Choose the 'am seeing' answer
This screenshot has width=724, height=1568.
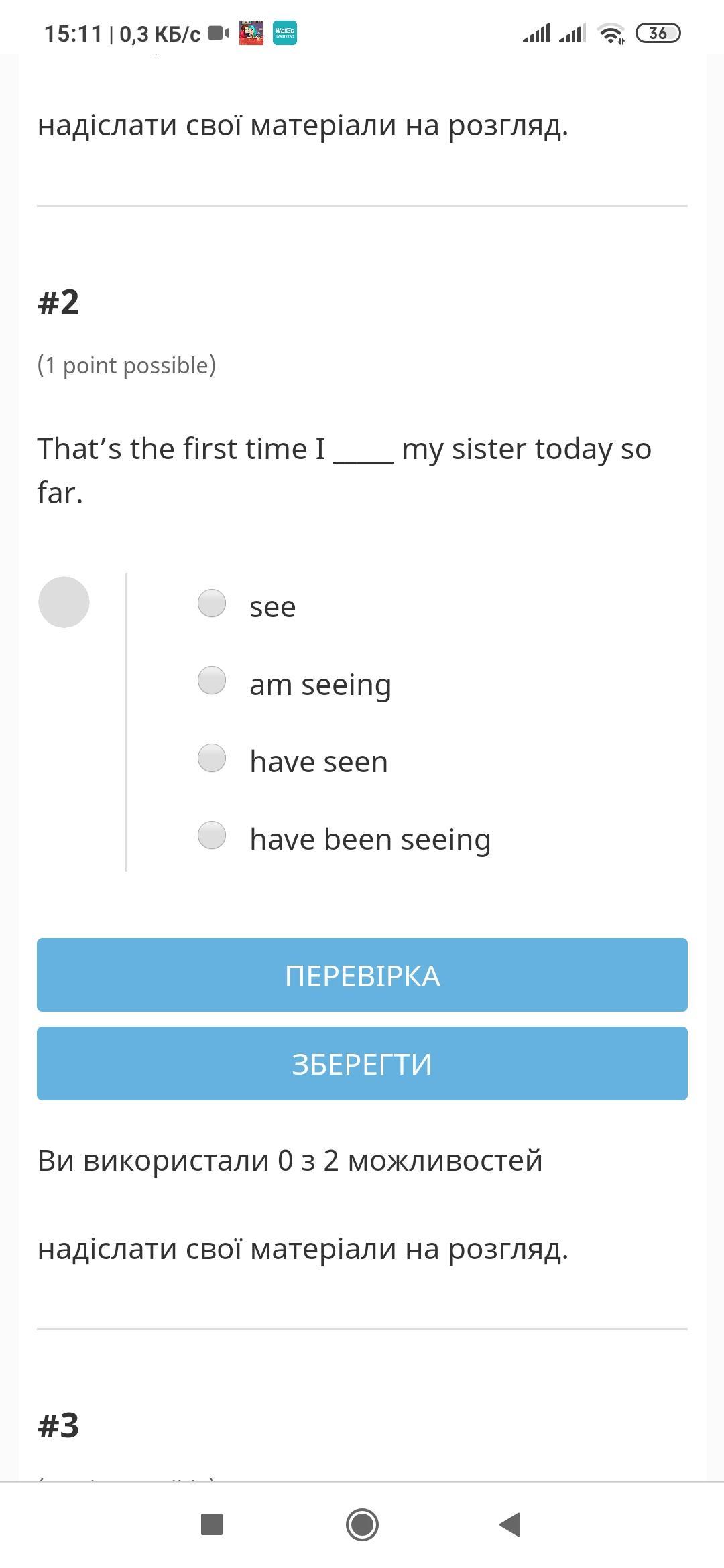click(212, 681)
